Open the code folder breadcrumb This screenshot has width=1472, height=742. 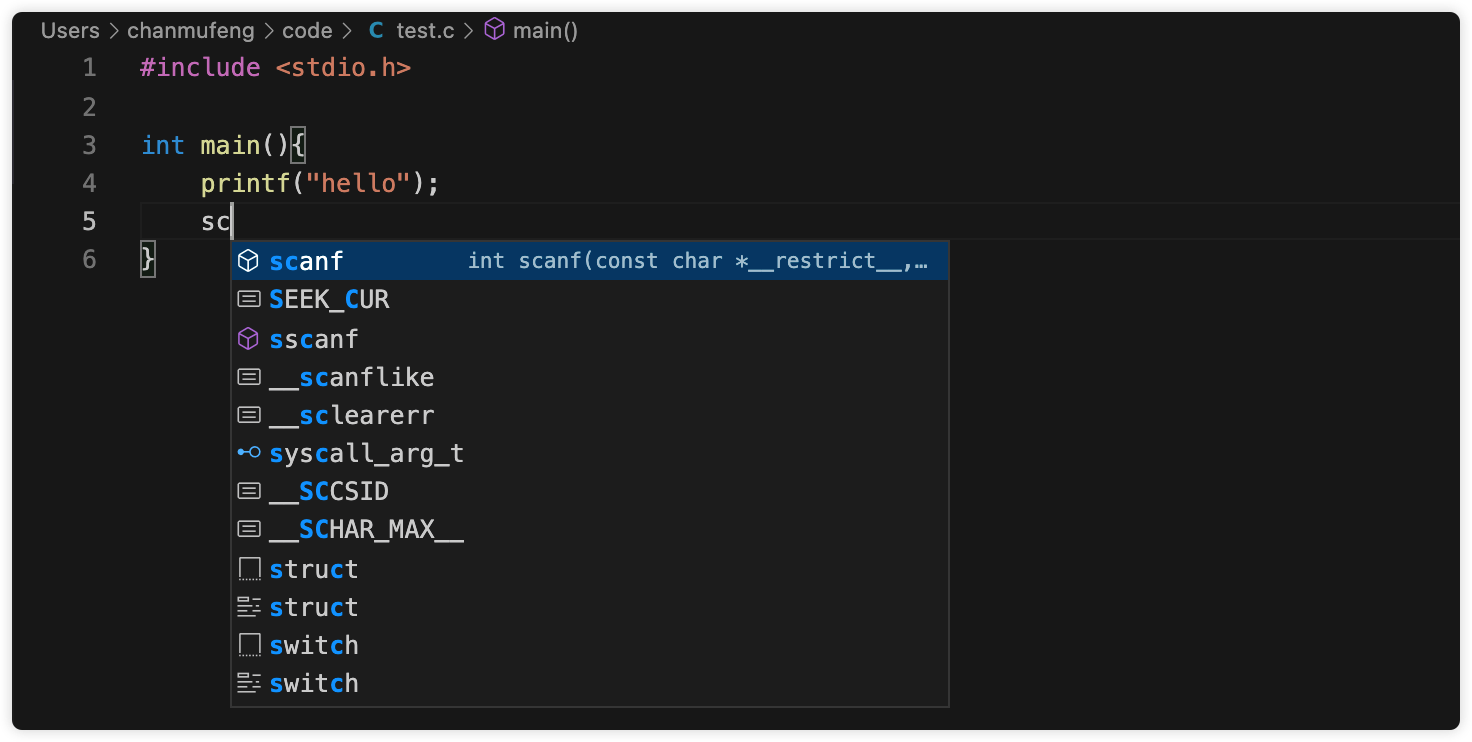click(x=307, y=31)
